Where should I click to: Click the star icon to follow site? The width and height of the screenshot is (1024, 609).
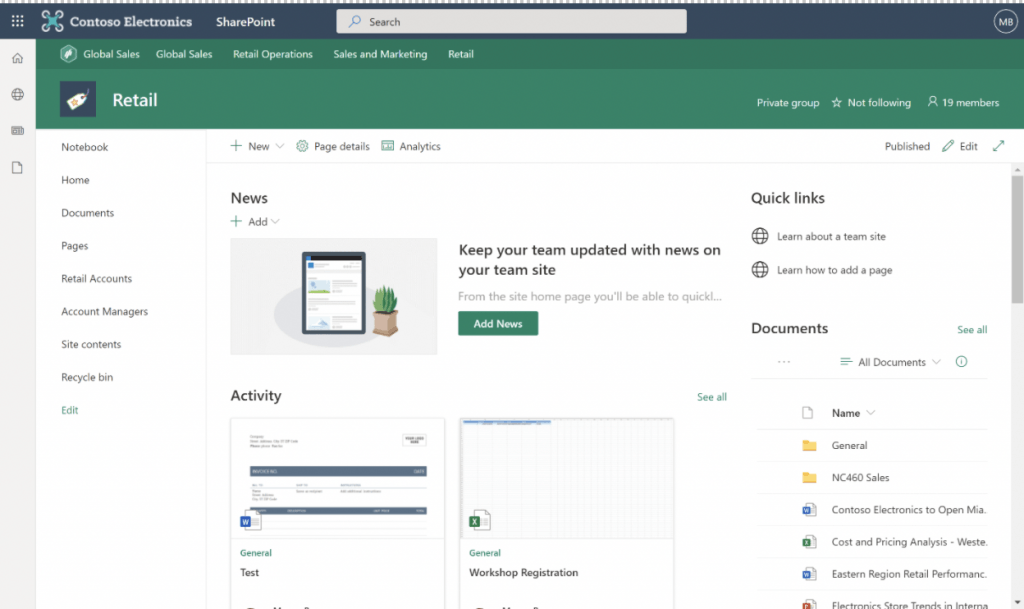click(837, 102)
